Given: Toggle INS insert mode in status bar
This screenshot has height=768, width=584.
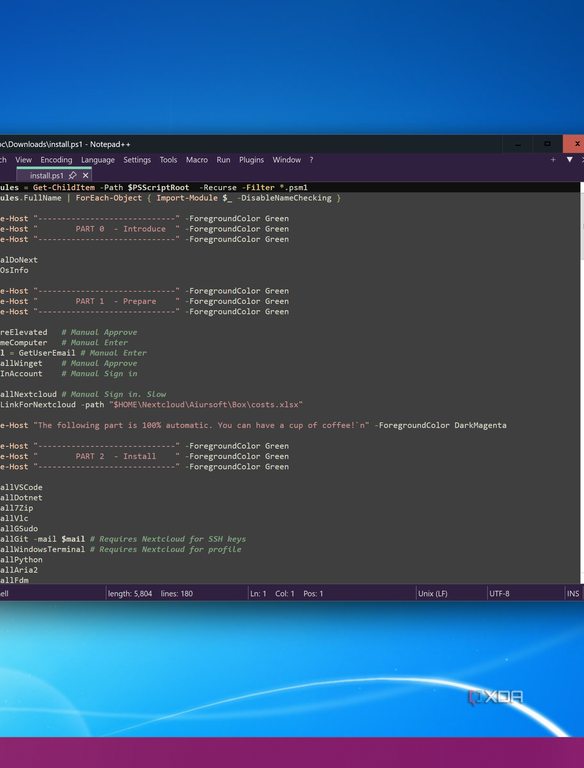Looking at the screenshot, I should [573, 594].
